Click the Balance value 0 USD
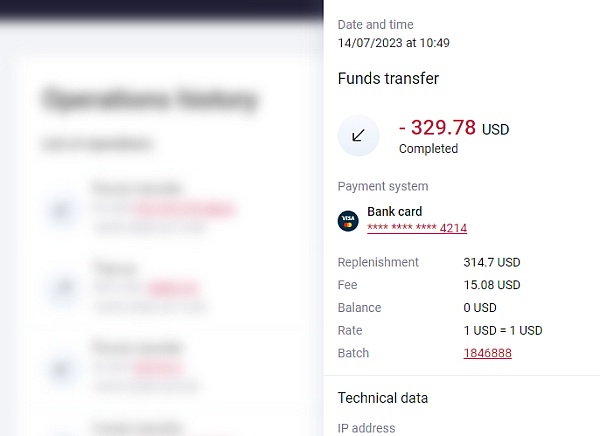This screenshot has width=600, height=436. point(480,308)
